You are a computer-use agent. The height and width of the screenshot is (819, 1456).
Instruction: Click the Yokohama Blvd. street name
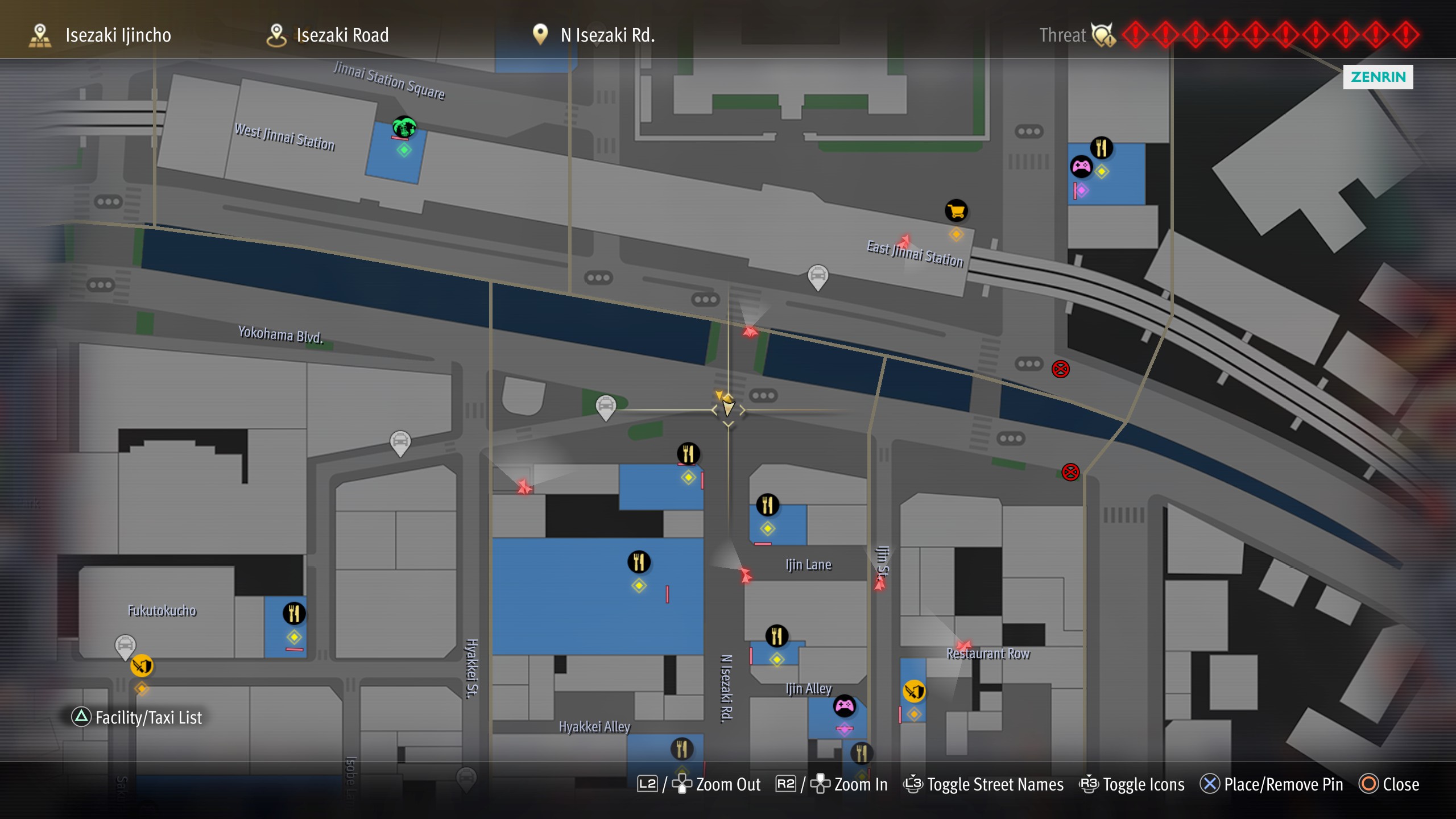(x=280, y=334)
